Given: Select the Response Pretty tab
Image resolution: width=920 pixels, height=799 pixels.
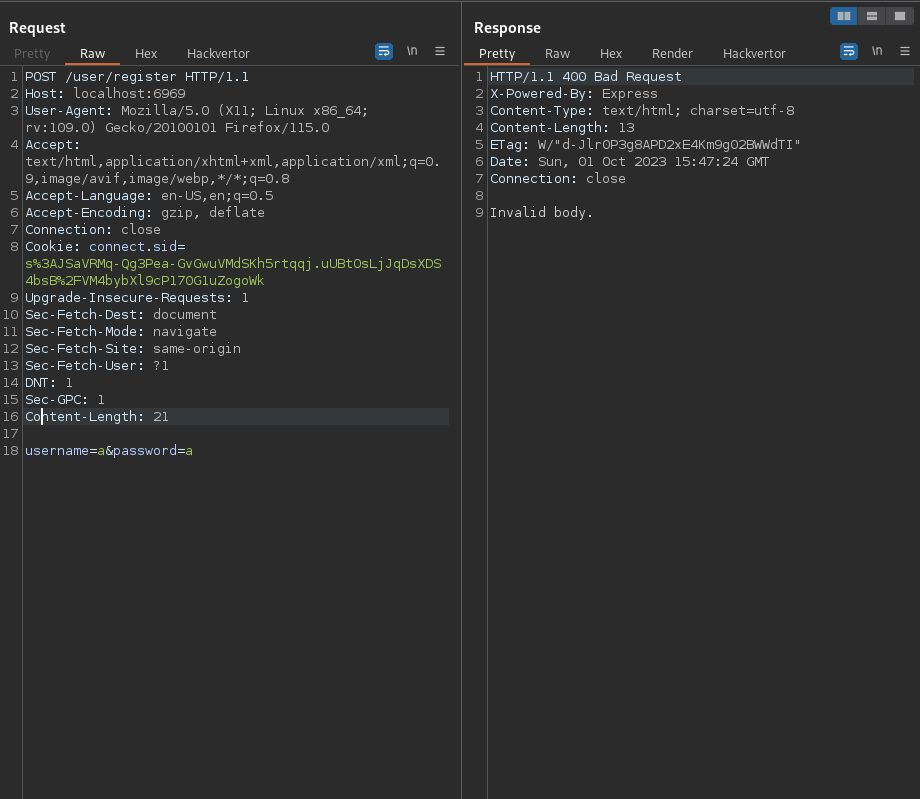Looking at the screenshot, I should pos(497,53).
